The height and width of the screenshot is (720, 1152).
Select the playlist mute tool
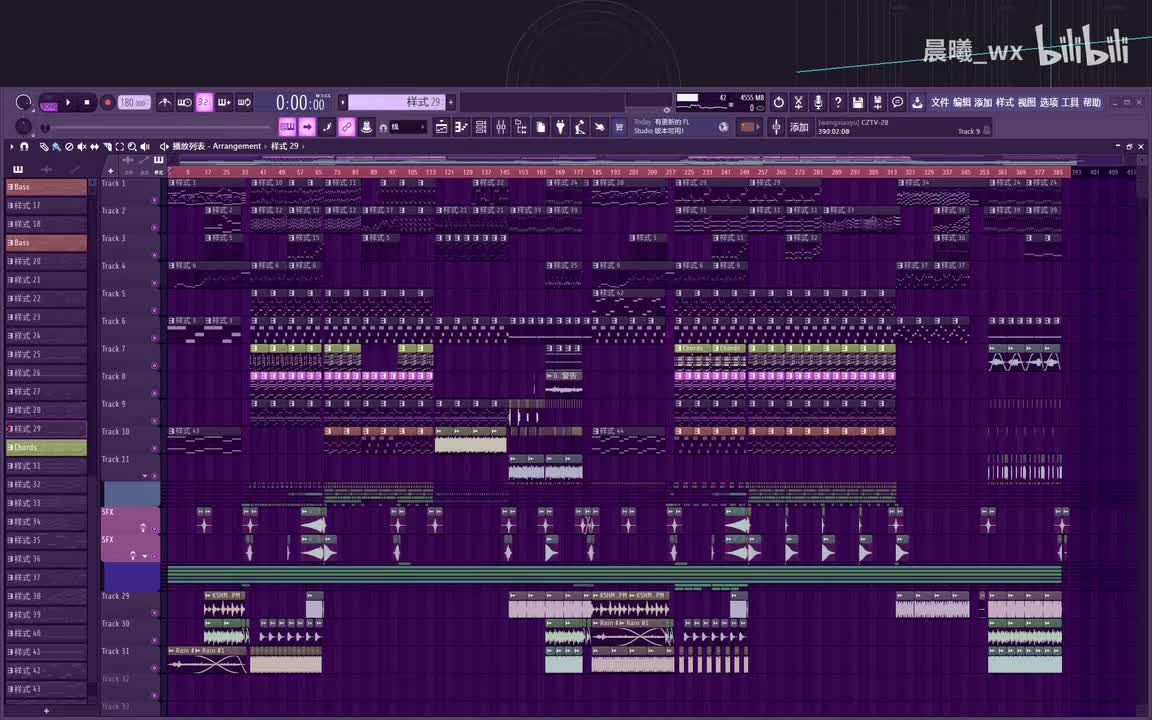[x=82, y=146]
